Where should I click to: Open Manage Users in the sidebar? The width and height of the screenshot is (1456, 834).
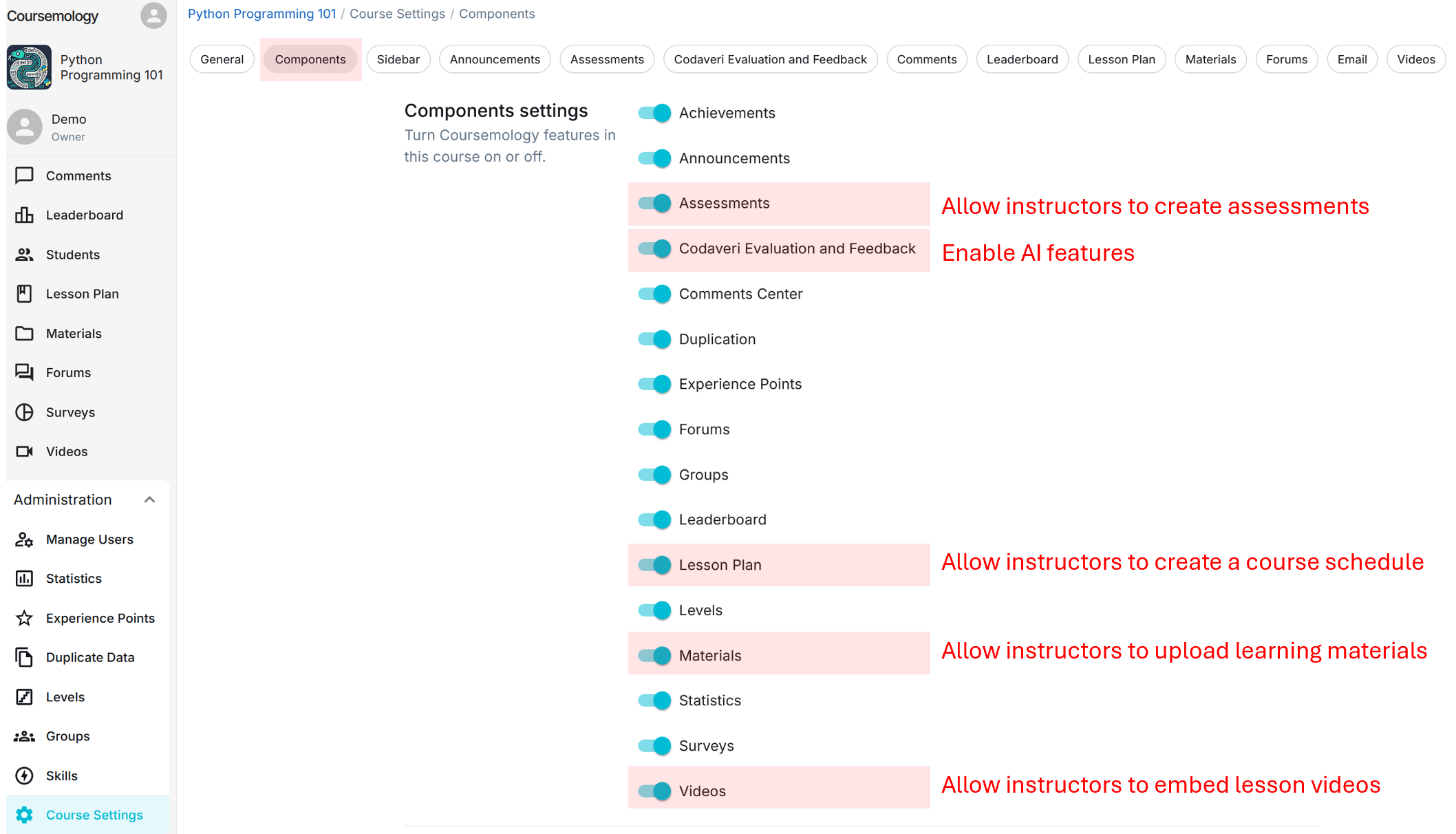click(87, 539)
